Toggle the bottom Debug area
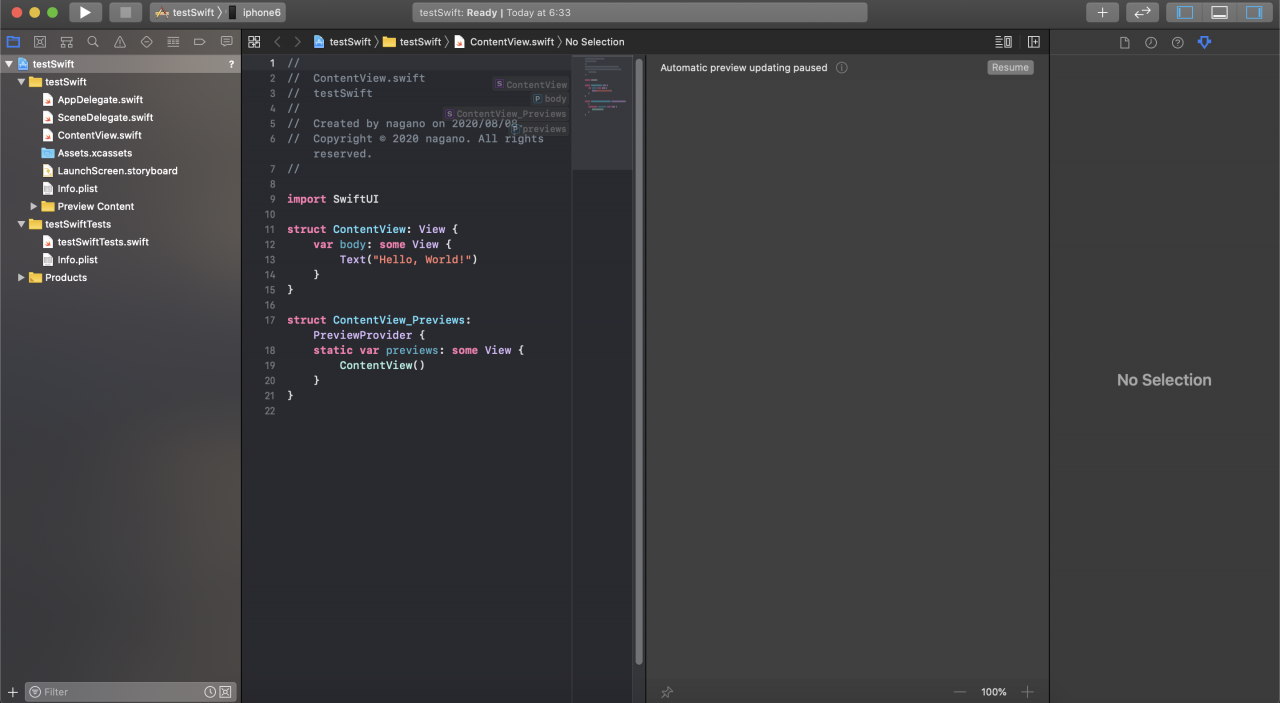1280x703 pixels. click(1219, 12)
